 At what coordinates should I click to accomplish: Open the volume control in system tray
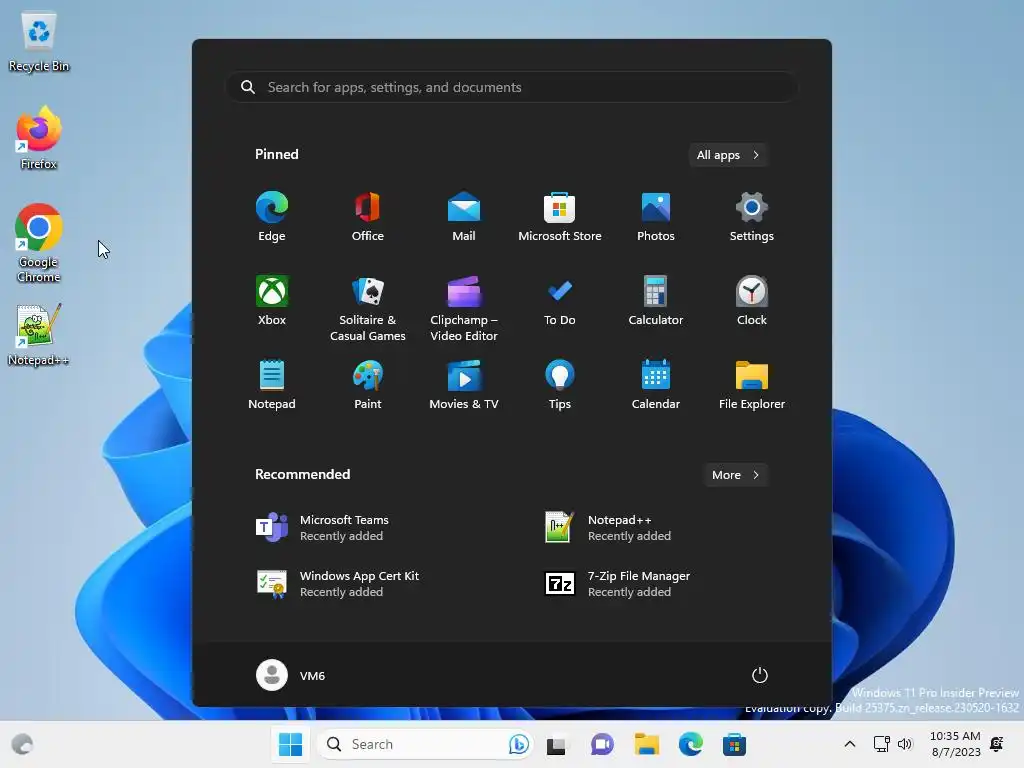coord(905,744)
